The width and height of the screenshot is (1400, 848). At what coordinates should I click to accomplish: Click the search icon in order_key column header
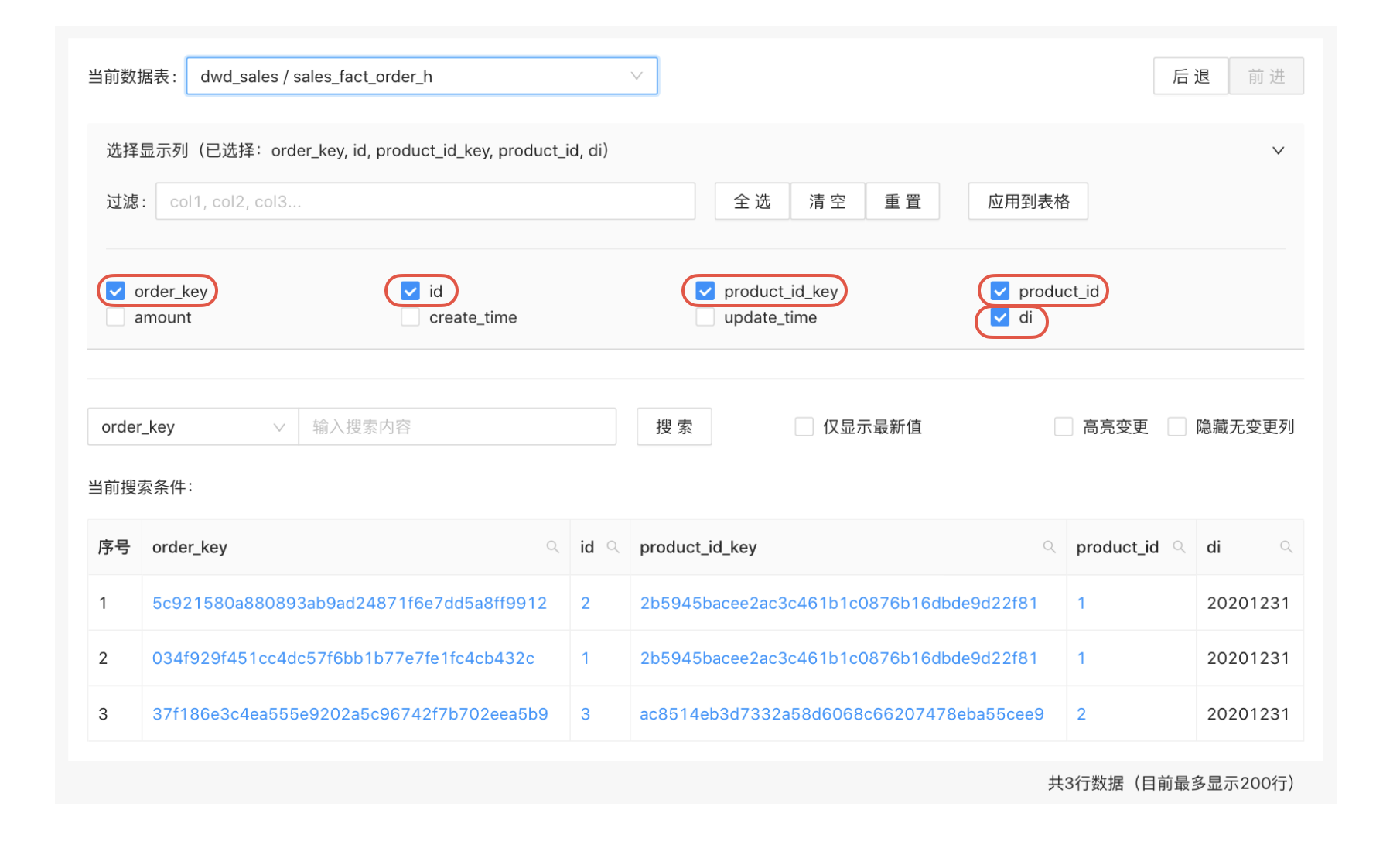pos(552,547)
